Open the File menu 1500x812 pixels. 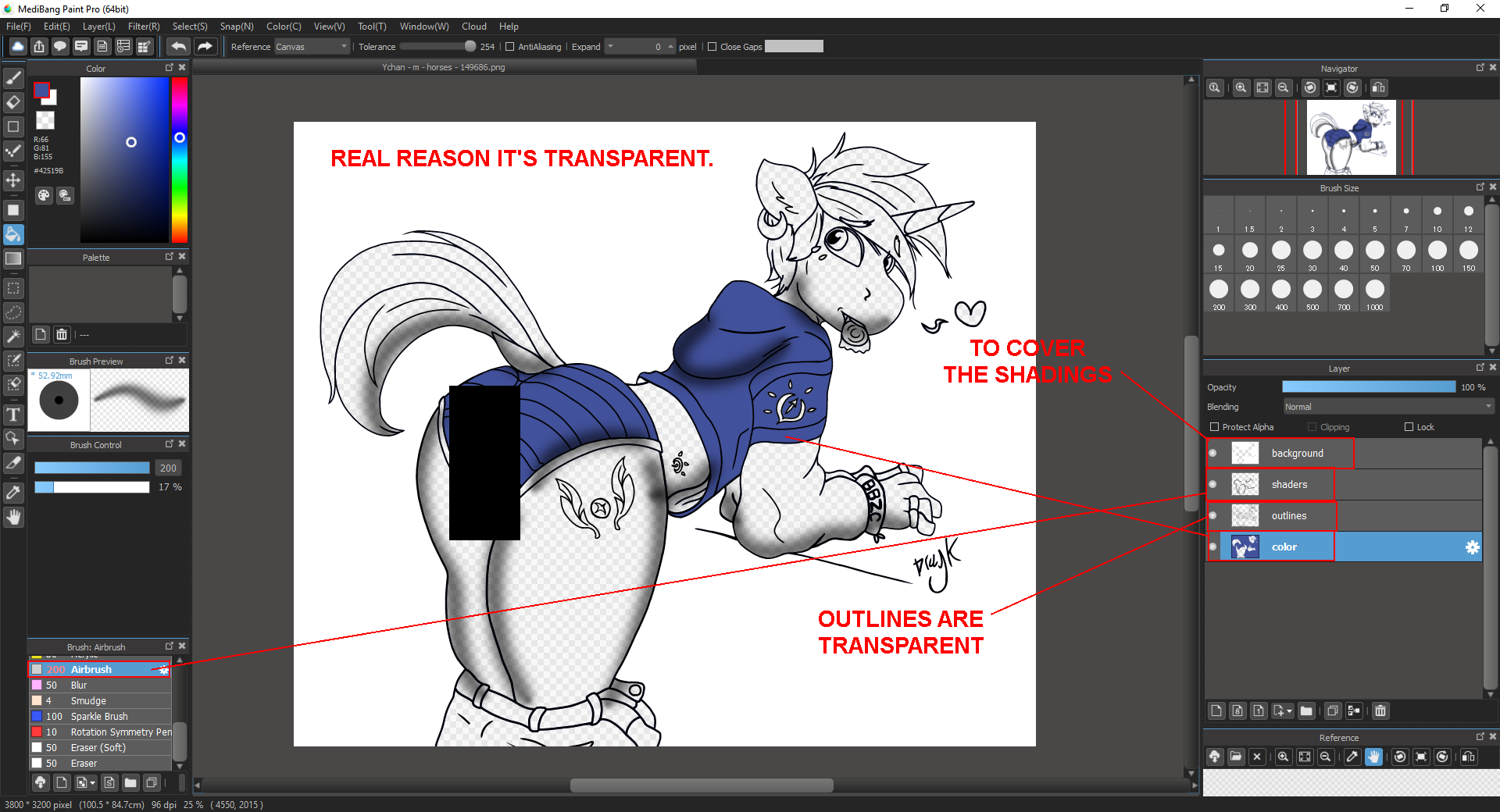(19, 27)
